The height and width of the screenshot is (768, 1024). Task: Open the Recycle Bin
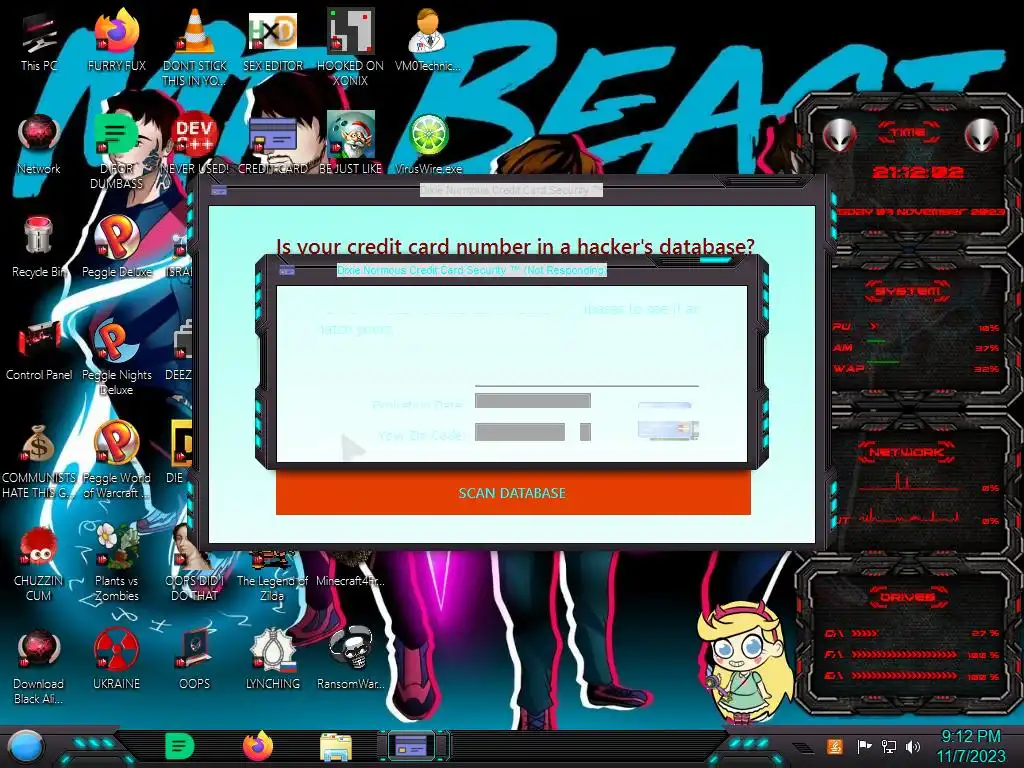pos(39,247)
